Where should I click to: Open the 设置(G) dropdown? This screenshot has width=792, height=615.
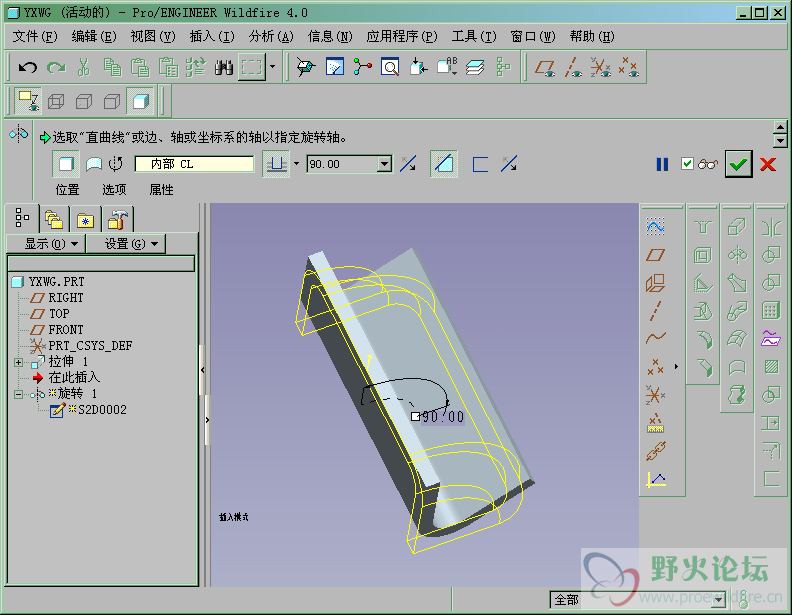coord(126,244)
